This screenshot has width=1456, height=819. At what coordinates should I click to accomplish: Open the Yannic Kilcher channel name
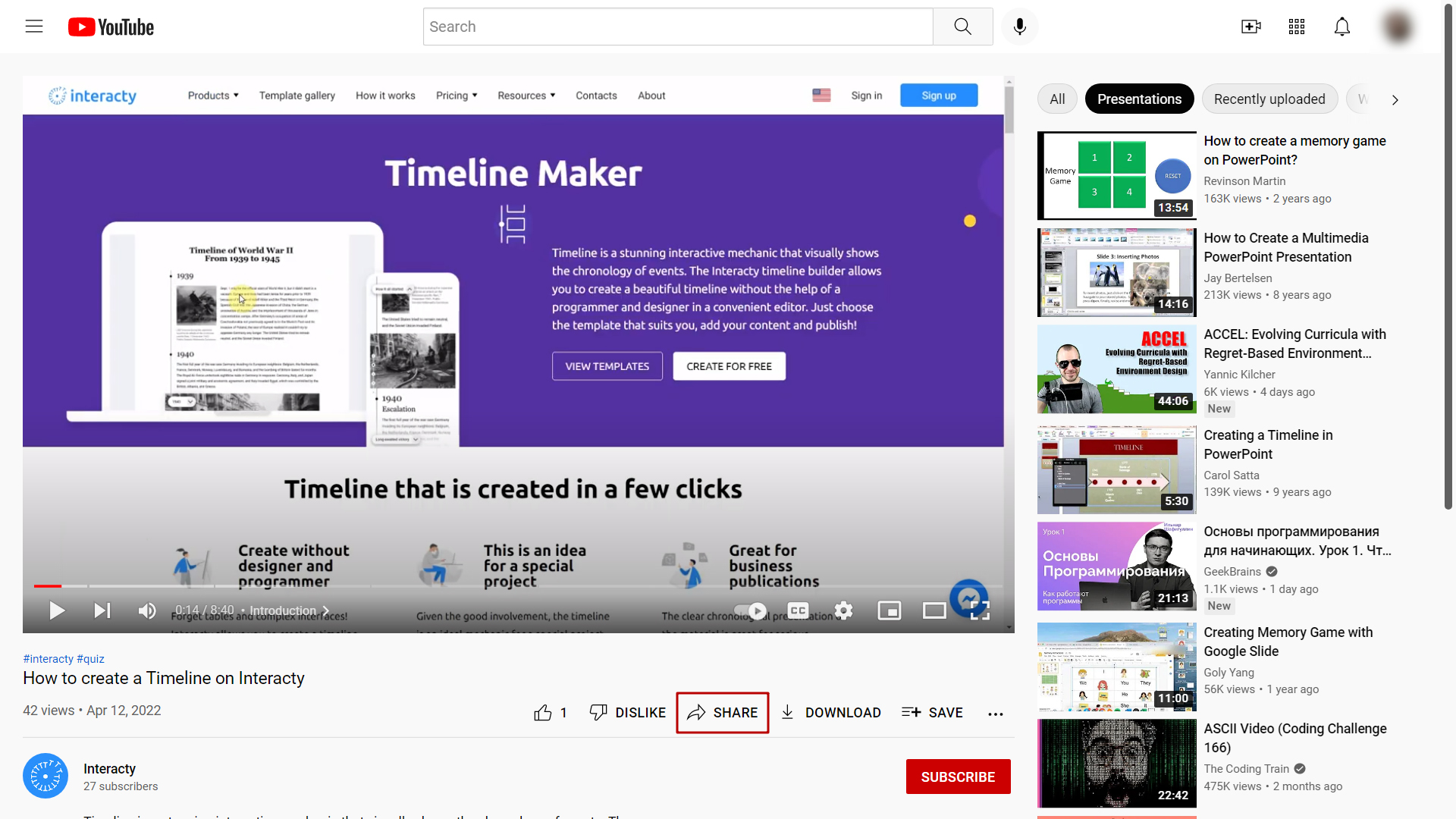pos(1239,374)
